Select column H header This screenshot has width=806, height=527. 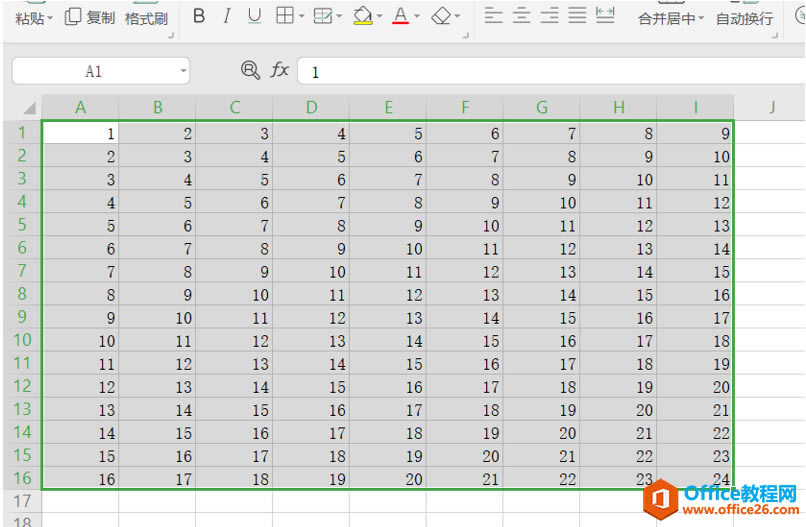[x=618, y=107]
